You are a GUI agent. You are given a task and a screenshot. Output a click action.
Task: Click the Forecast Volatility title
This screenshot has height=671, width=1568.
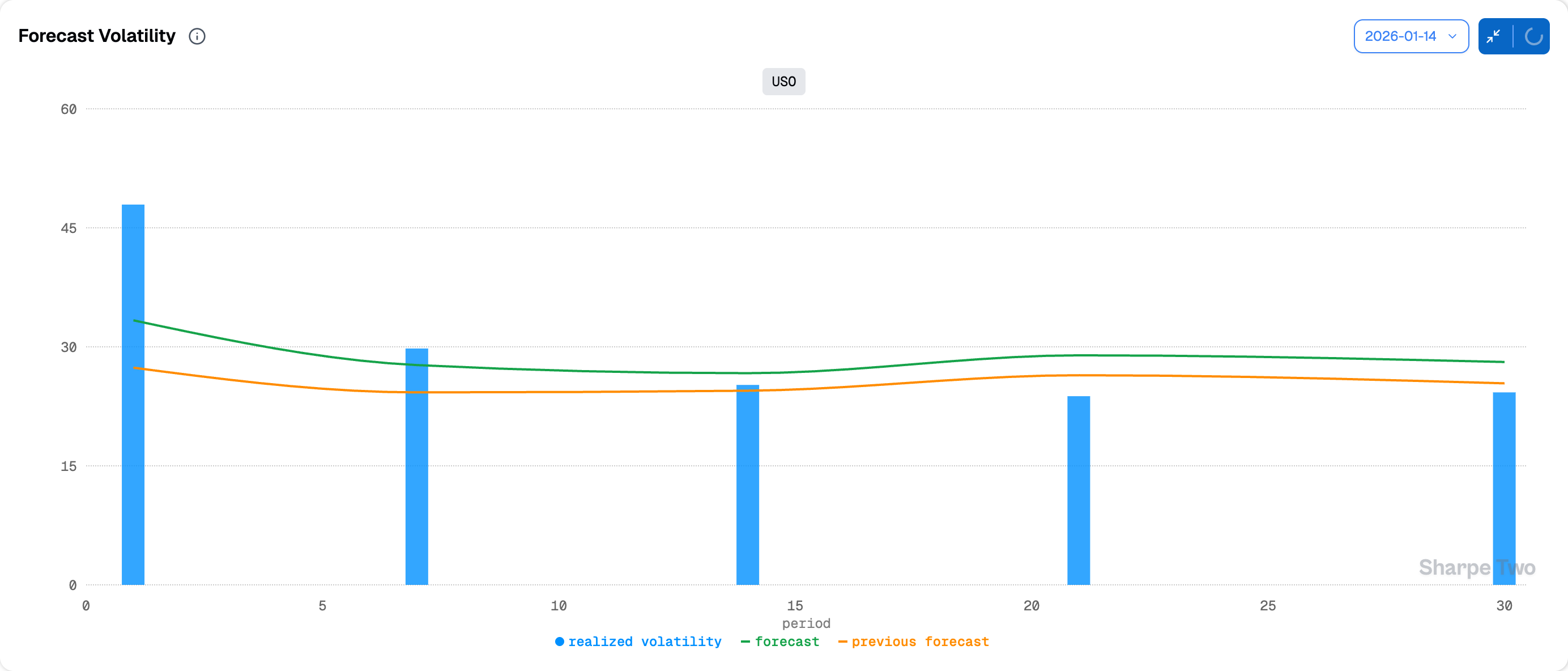click(97, 36)
